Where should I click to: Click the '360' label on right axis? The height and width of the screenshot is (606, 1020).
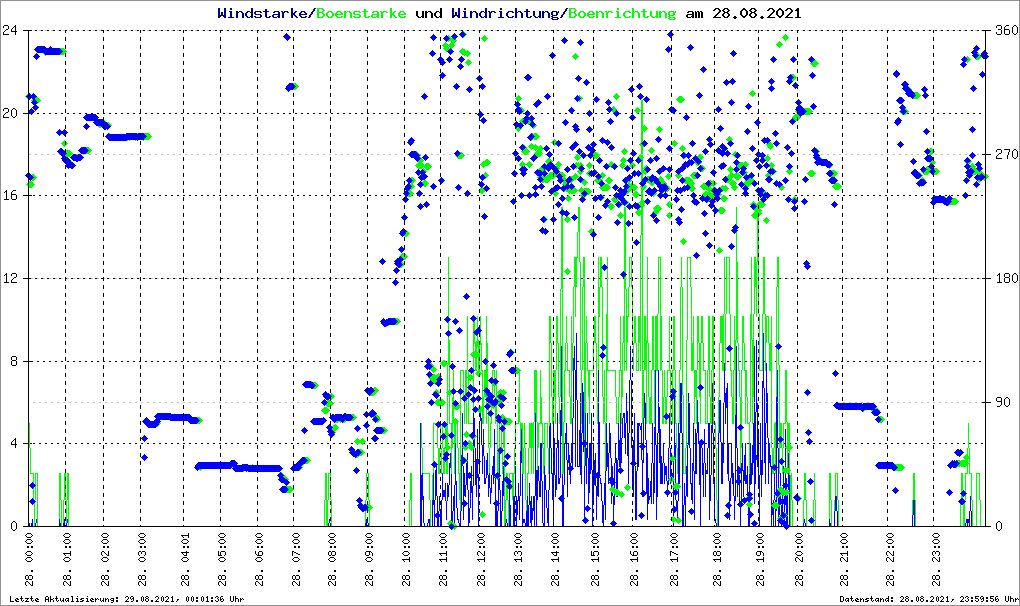coord(1005,30)
